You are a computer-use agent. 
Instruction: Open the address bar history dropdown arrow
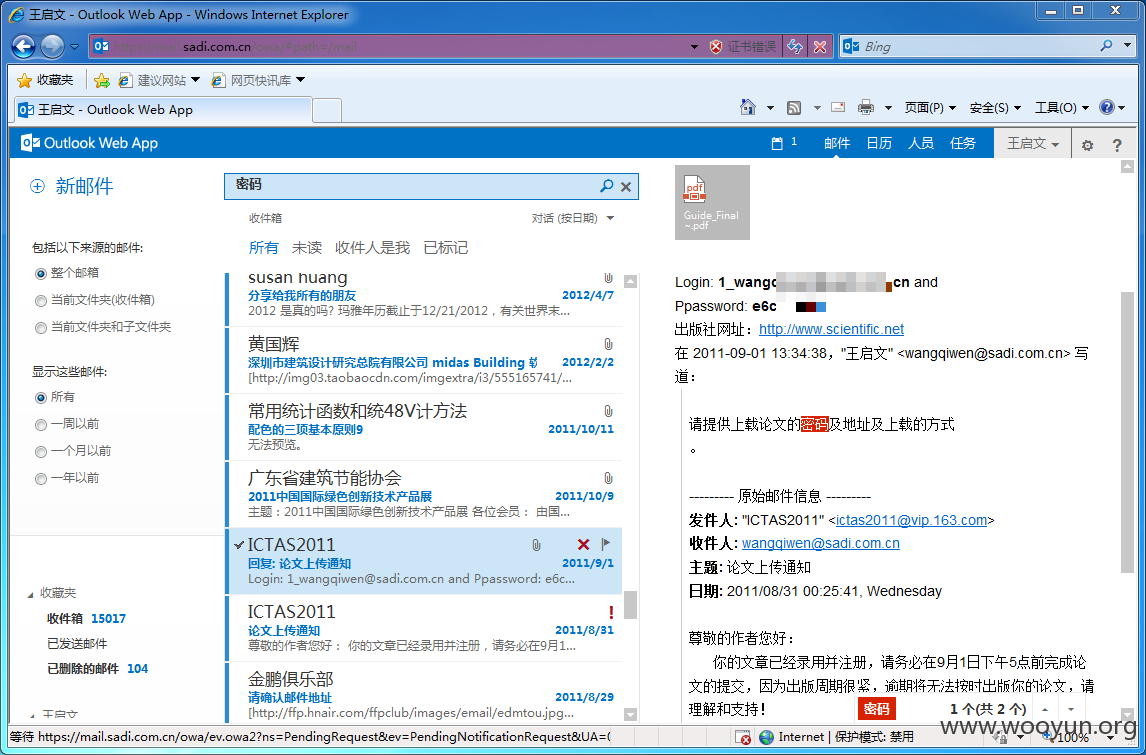tap(694, 47)
